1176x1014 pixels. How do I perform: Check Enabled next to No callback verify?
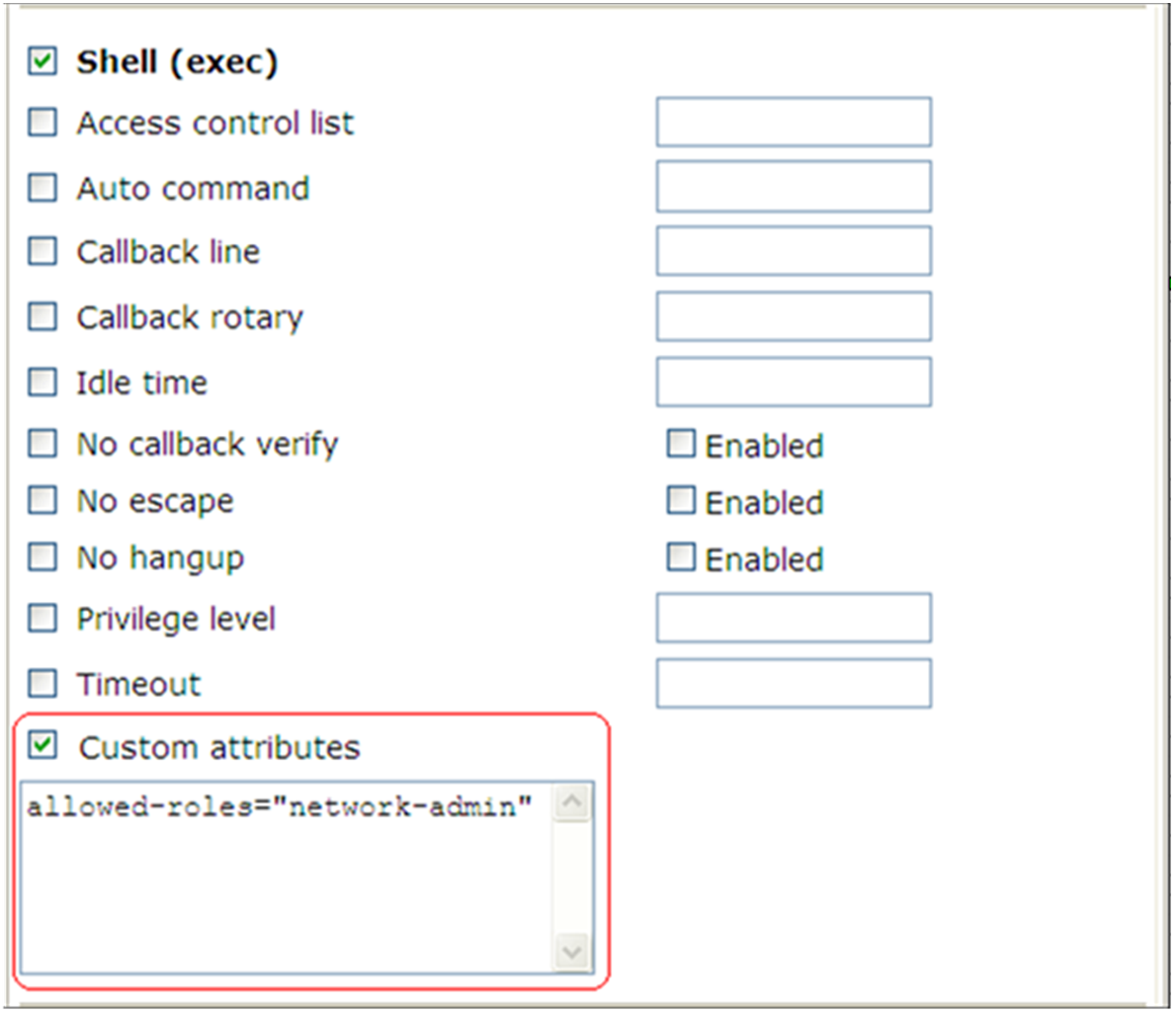pyautogui.click(x=681, y=443)
